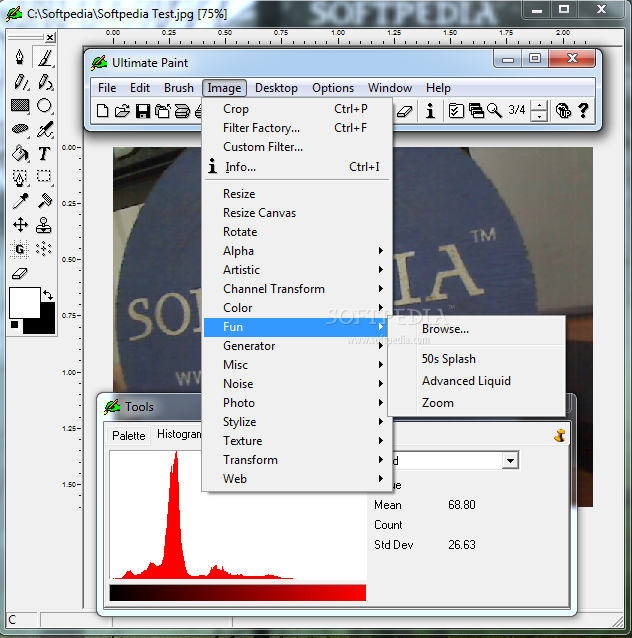Switch to the Palette tab

pyautogui.click(x=129, y=436)
